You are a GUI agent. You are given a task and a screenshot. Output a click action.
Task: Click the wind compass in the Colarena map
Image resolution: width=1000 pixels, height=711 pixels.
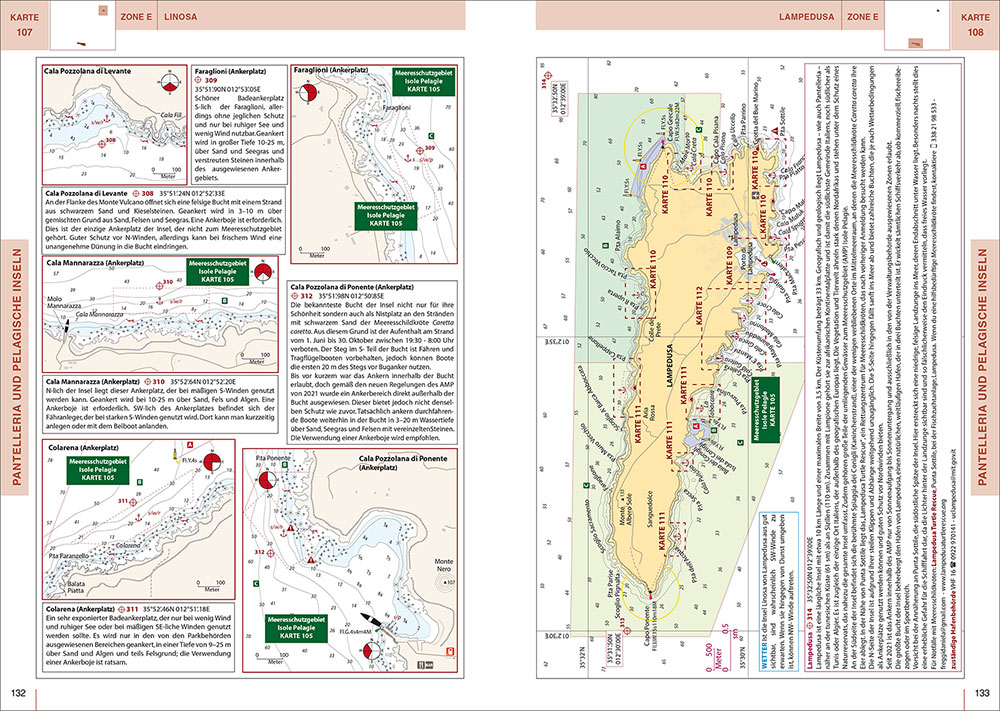point(212,464)
